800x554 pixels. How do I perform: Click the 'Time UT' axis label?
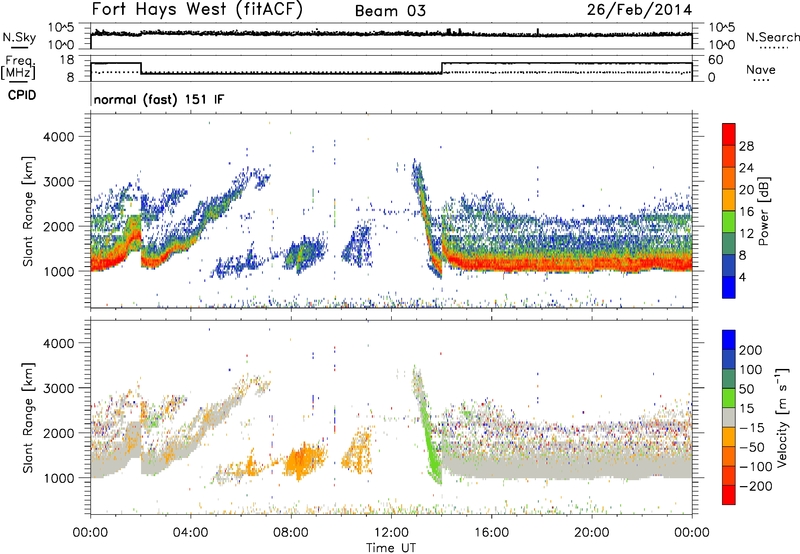[391, 548]
